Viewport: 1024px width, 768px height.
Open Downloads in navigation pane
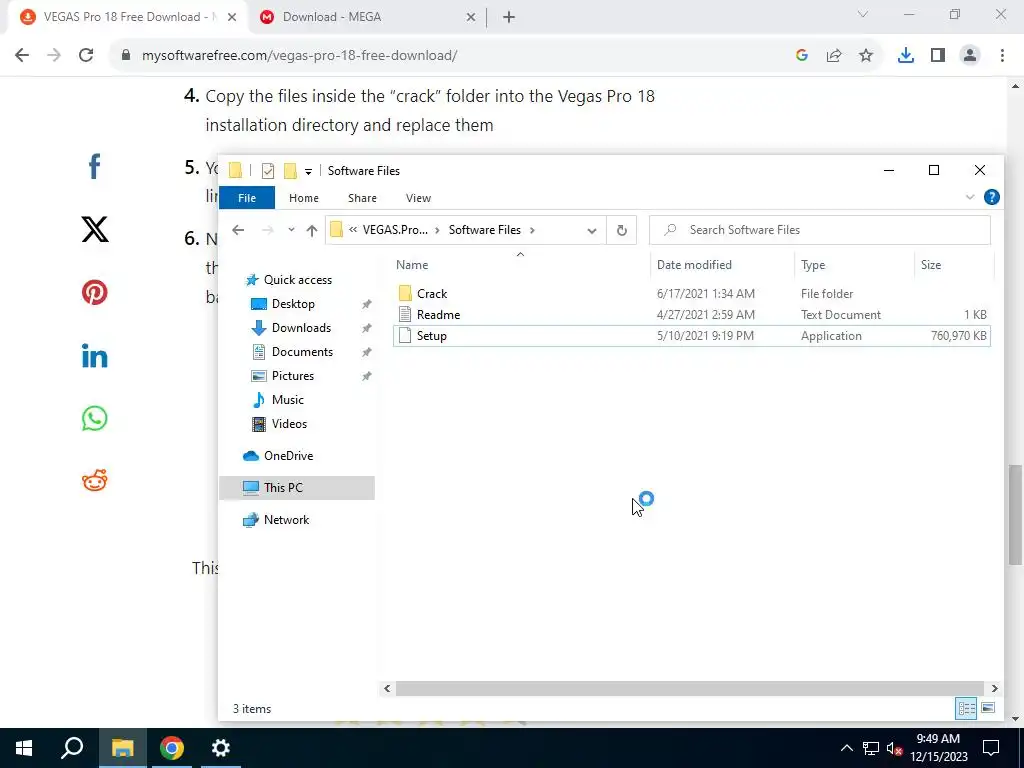(301, 328)
